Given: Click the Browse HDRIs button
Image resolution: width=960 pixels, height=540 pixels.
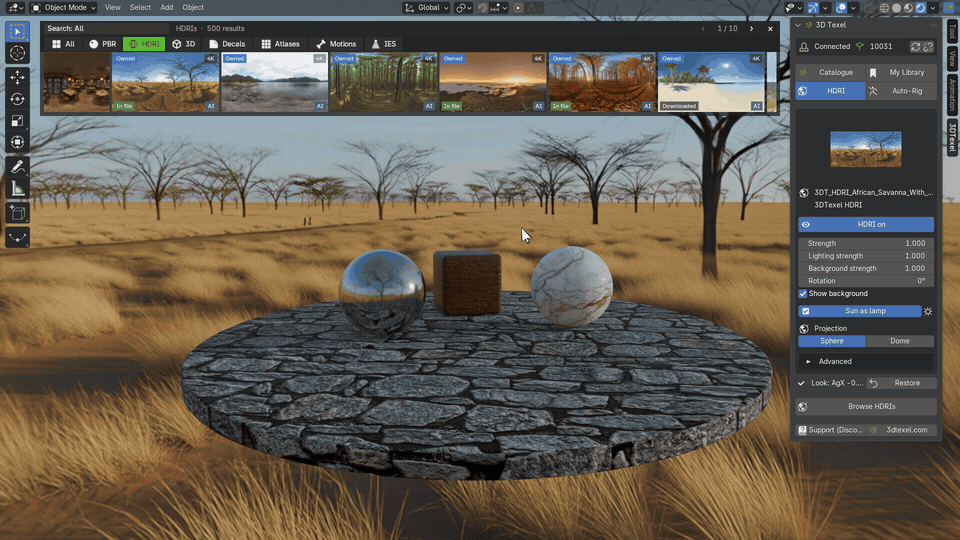Looking at the screenshot, I should click(866, 407).
